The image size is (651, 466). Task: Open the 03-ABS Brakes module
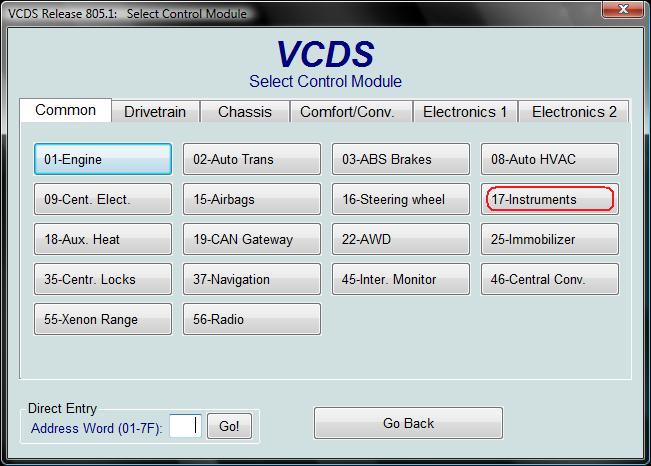(x=401, y=159)
